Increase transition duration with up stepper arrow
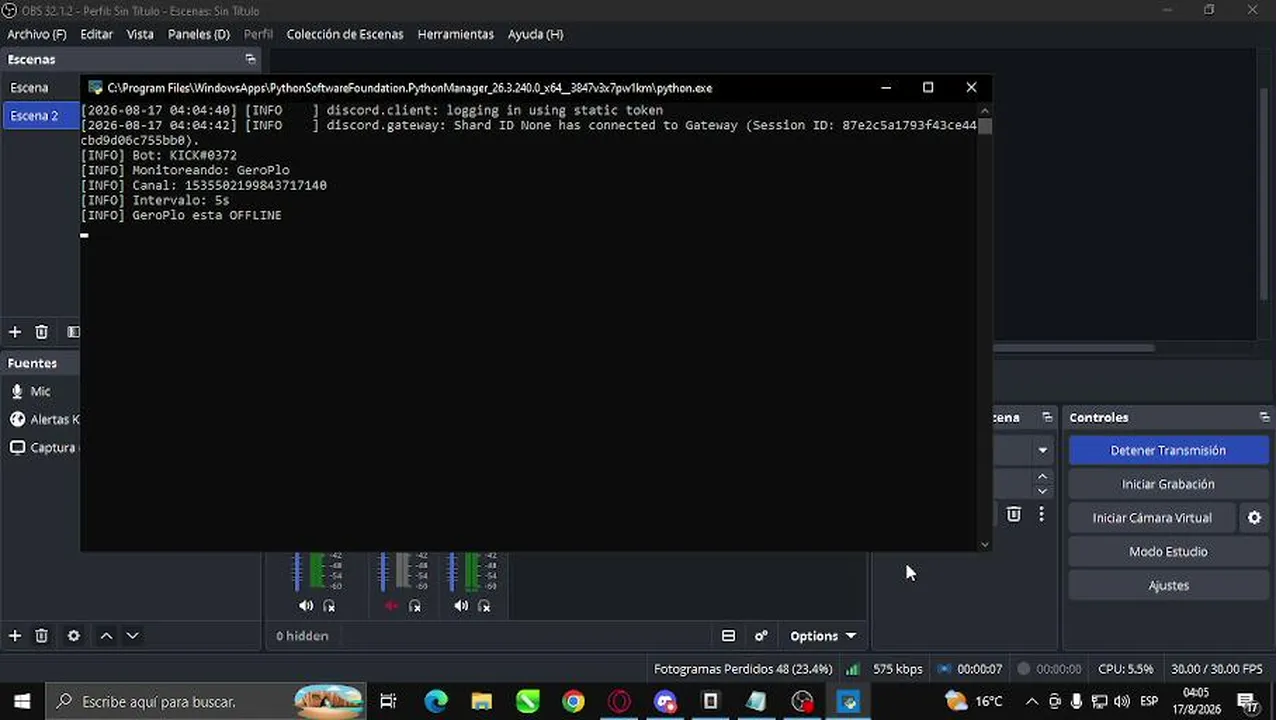This screenshot has width=1276, height=720. (x=1042, y=477)
